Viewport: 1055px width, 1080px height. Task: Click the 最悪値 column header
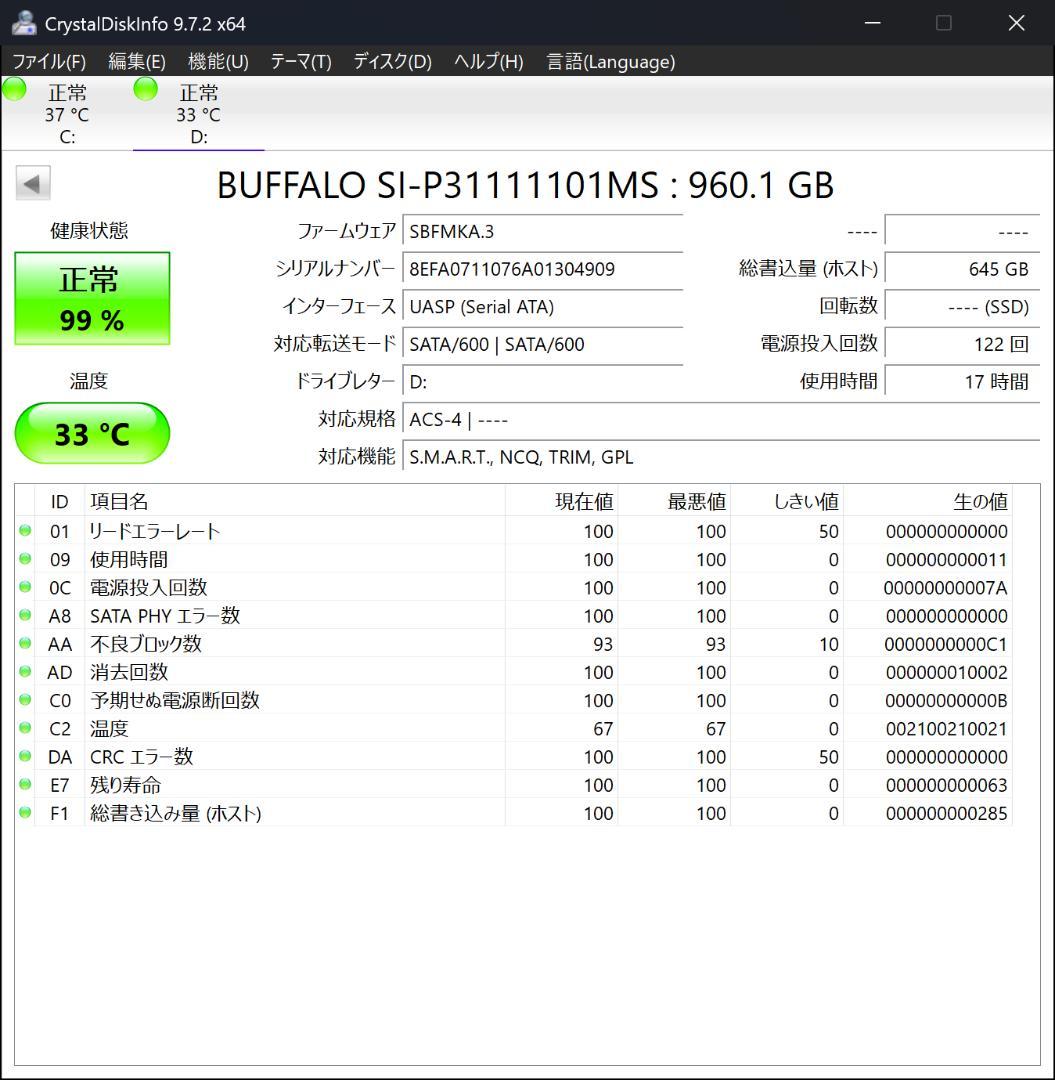pyautogui.click(x=674, y=501)
